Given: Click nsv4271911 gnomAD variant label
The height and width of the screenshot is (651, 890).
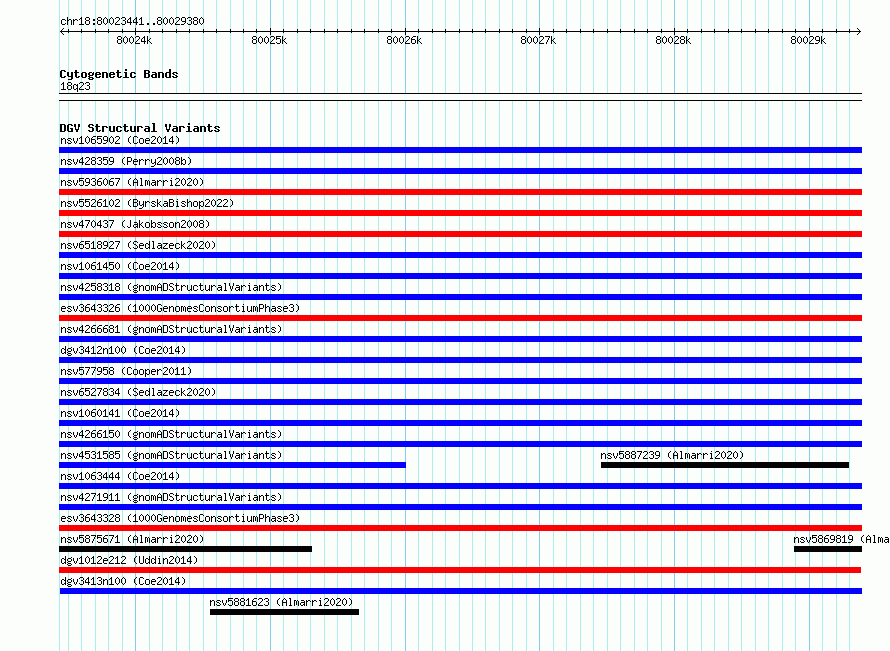Looking at the screenshot, I should [171, 497].
